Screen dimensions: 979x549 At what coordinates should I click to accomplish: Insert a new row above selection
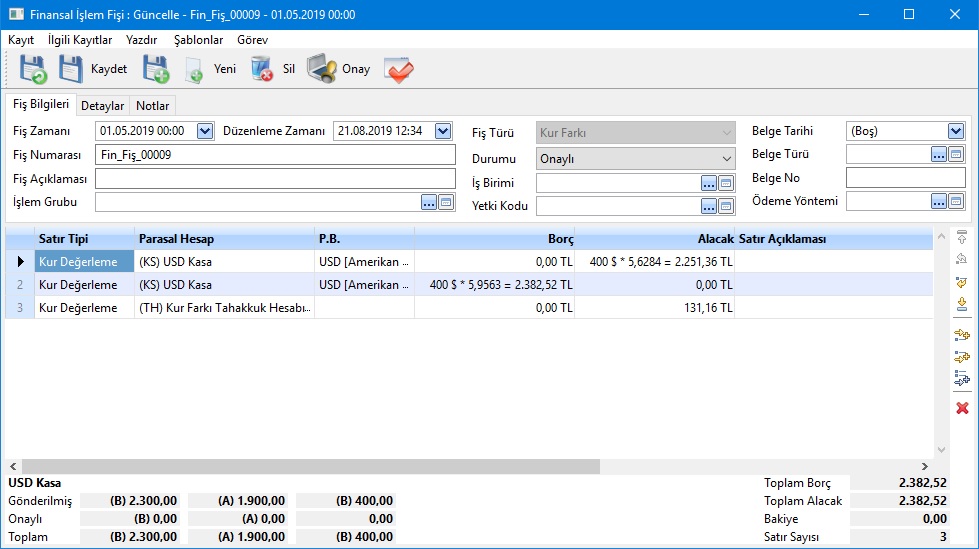962,335
